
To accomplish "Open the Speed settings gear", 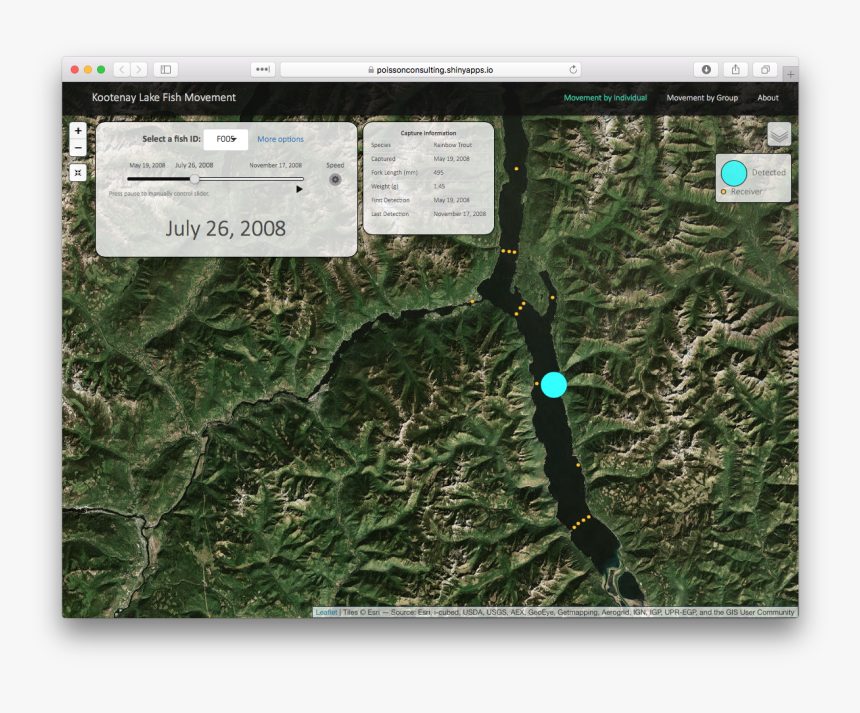I will (x=335, y=180).
